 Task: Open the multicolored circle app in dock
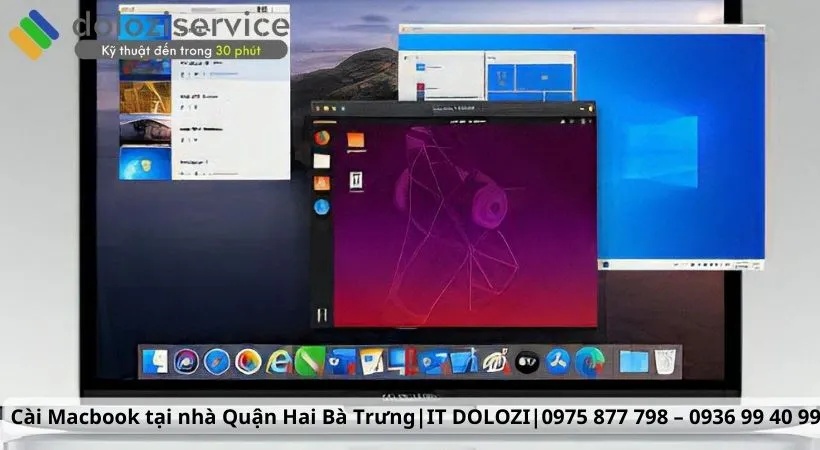tap(248, 362)
